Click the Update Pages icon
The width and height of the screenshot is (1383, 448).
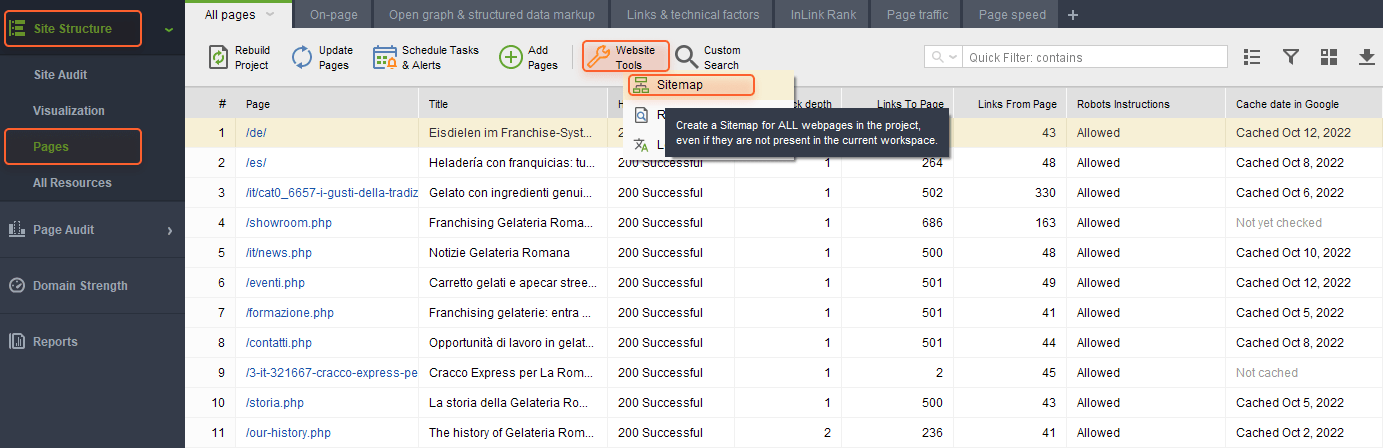[302, 57]
